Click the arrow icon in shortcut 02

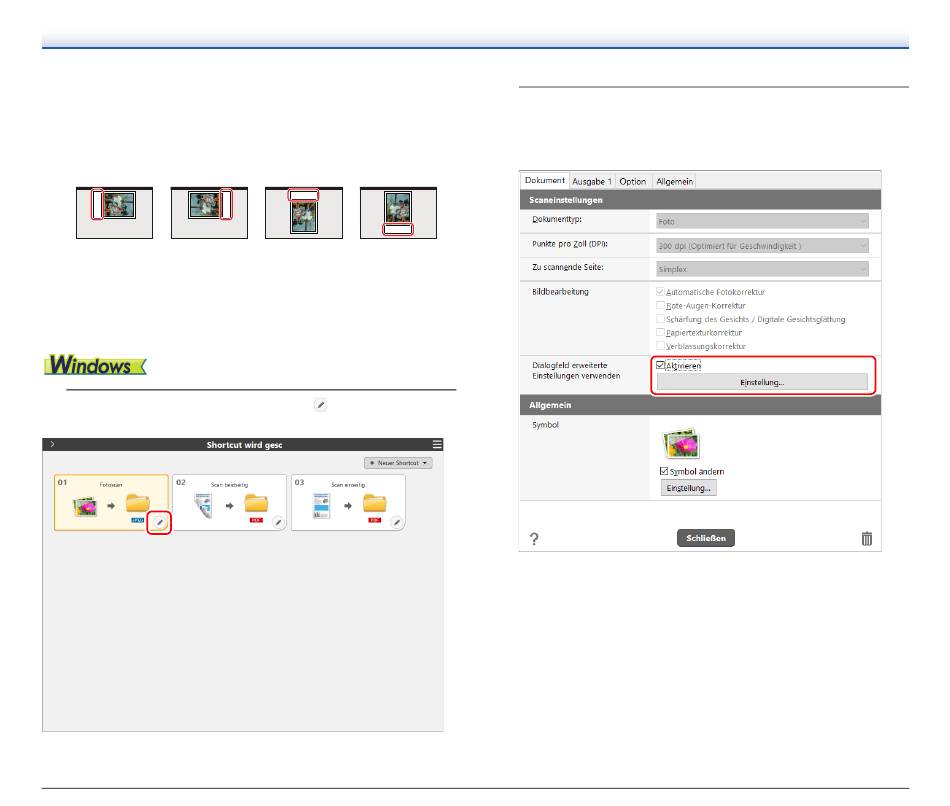pyautogui.click(x=229, y=506)
